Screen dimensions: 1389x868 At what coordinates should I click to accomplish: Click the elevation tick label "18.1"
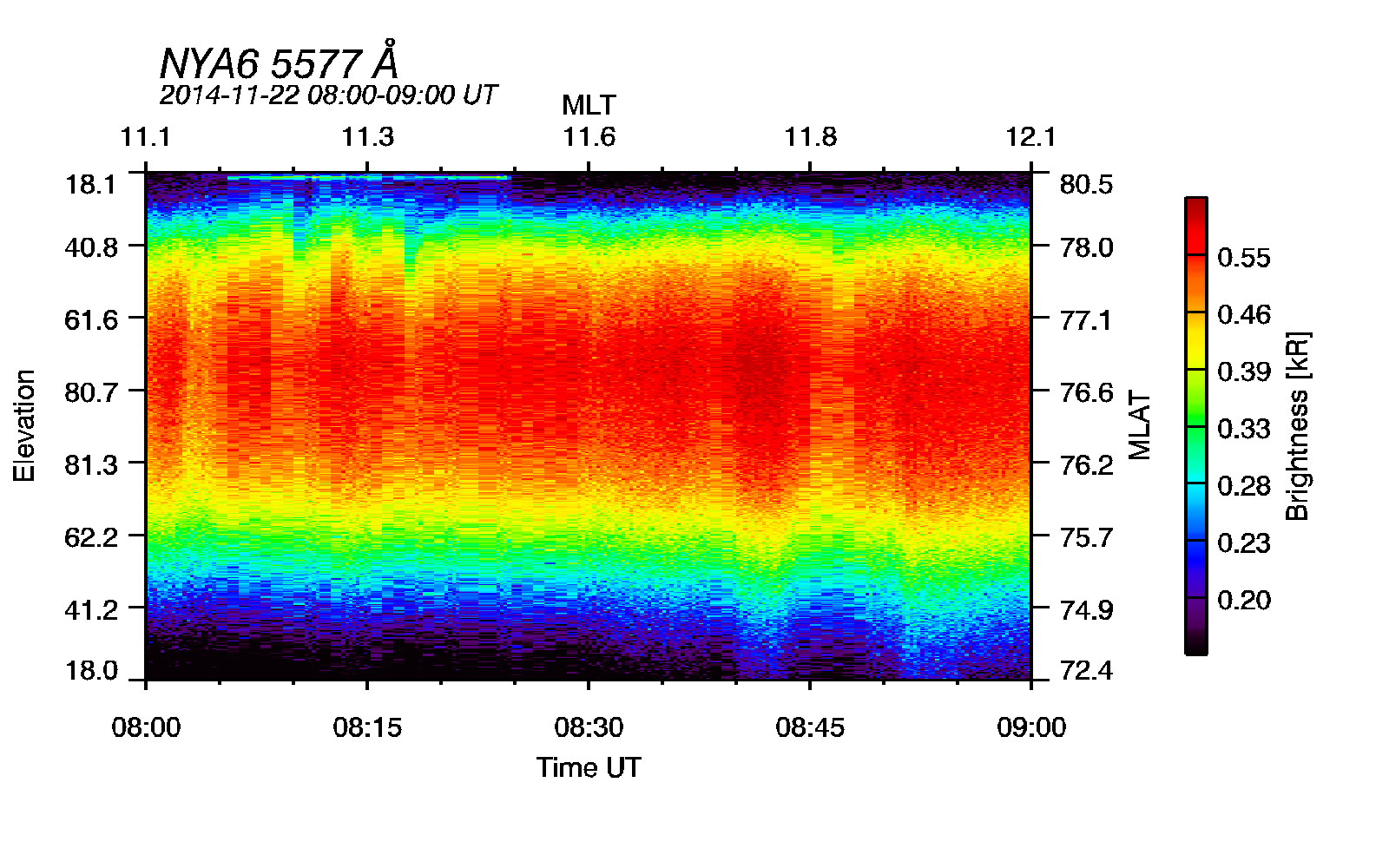click(90, 185)
